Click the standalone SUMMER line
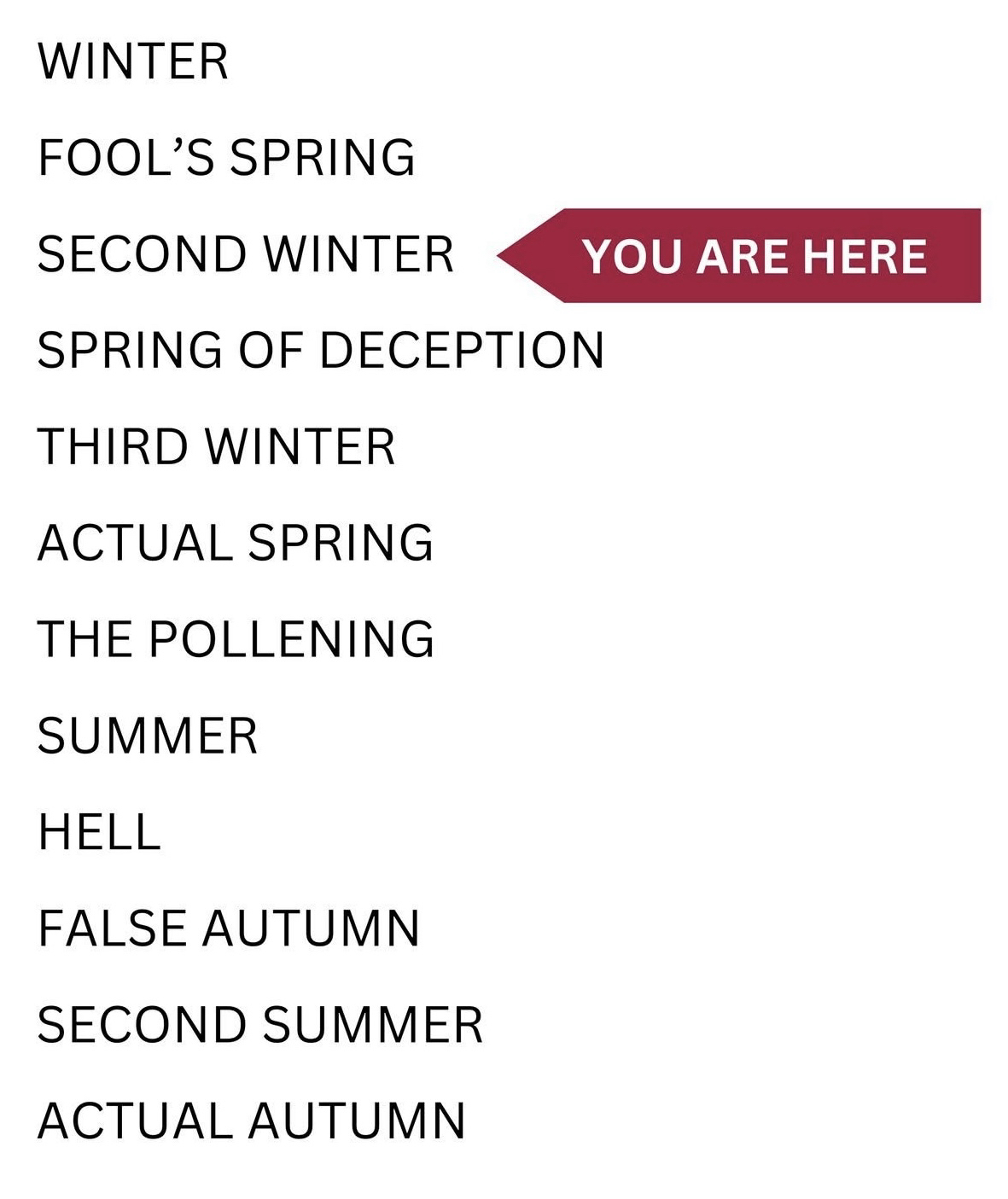Screen dimensions: 1008x1199 tap(147, 736)
